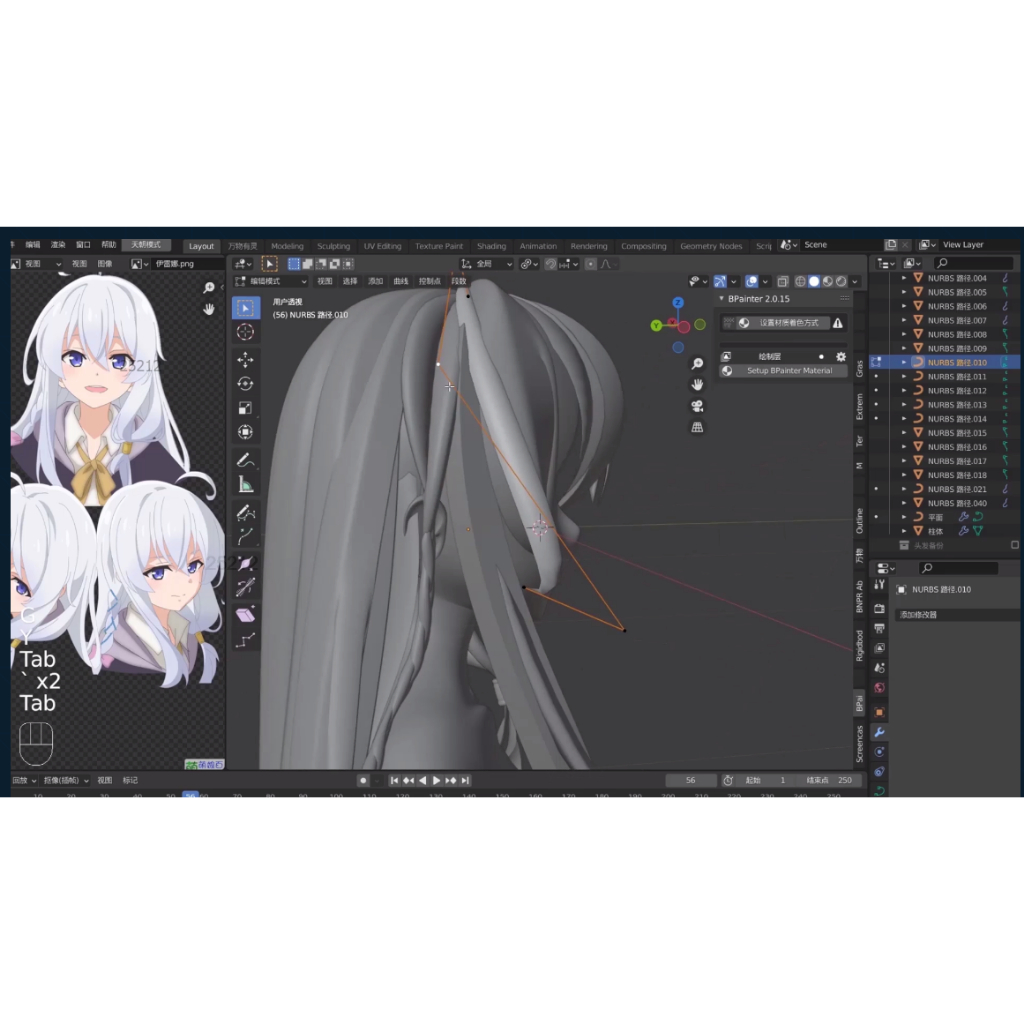This screenshot has width=1024, height=1024.
Task: Open the Object properties orange square icon
Action: pyautogui.click(x=880, y=712)
